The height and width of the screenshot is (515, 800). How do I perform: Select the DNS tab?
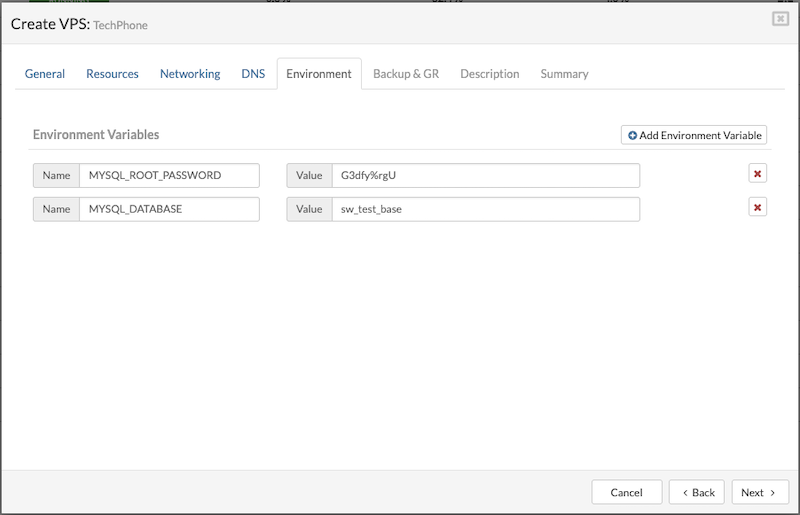(x=253, y=74)
